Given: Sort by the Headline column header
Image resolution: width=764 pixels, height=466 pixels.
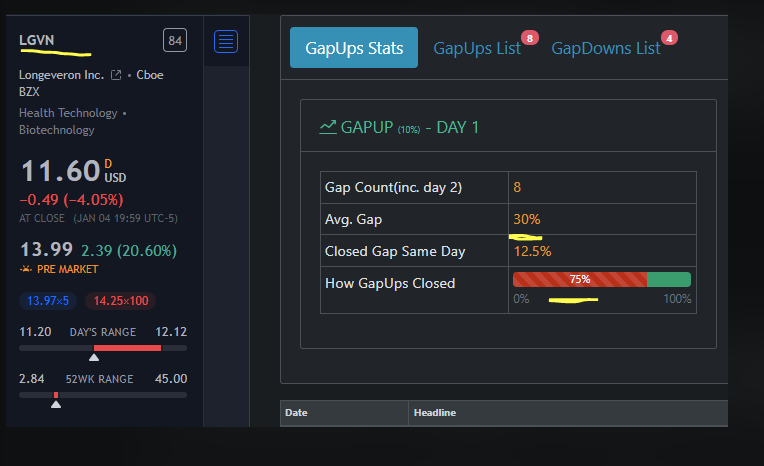Looking at the screenshot, I should pos(568,413).
